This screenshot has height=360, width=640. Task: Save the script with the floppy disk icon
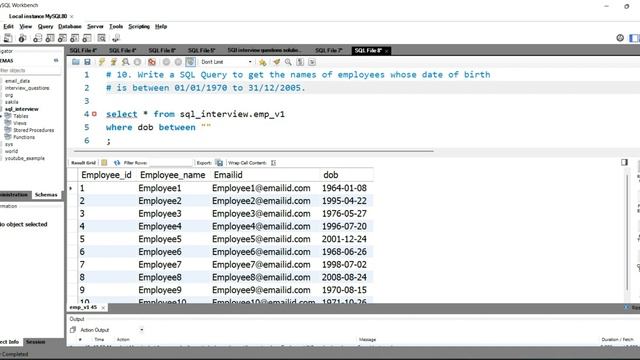[x=87, y=62]
